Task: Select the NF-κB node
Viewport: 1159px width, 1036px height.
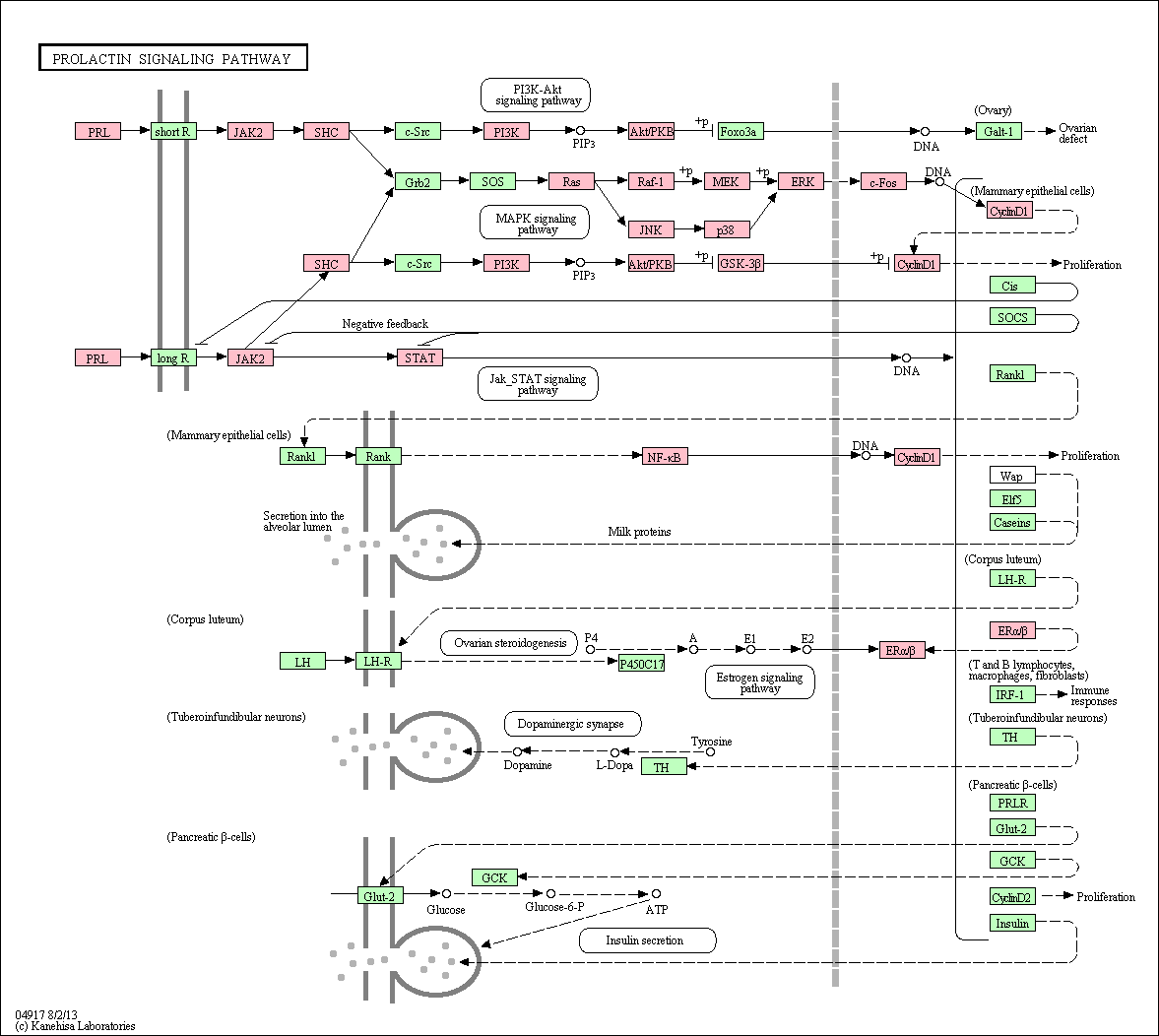Action: [666, 457]
